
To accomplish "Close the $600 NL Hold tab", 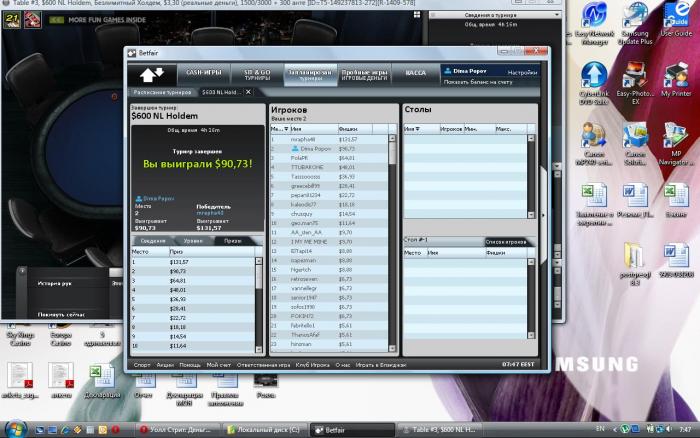I will coord(248,92).
